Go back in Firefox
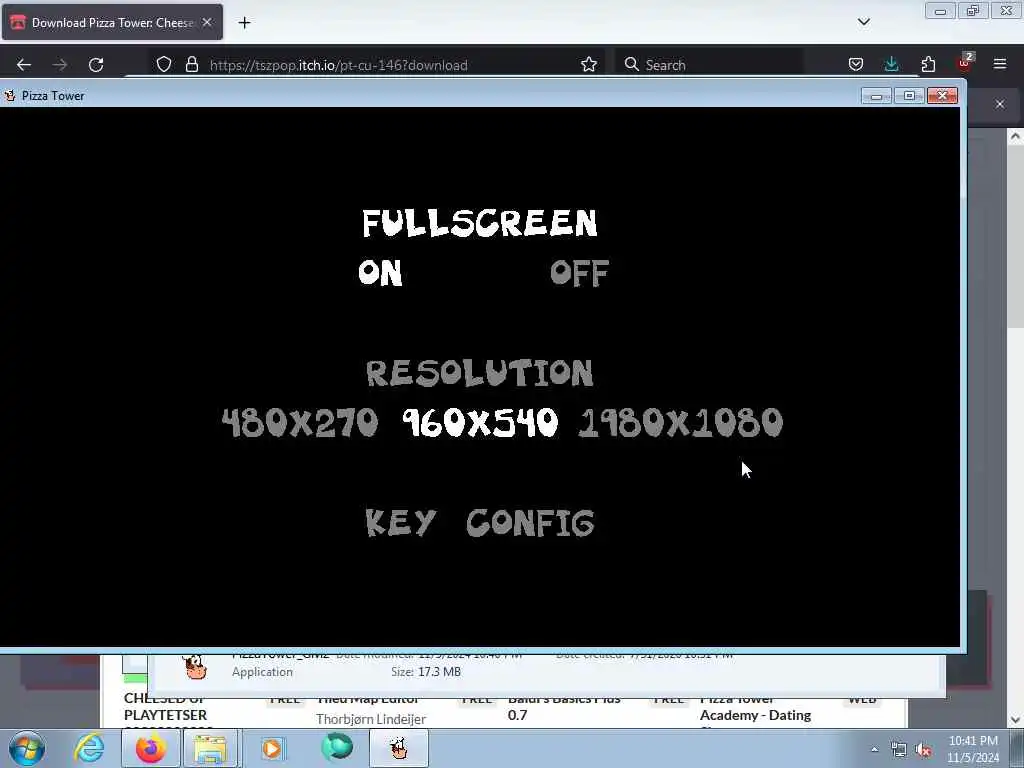 point(24,65)
